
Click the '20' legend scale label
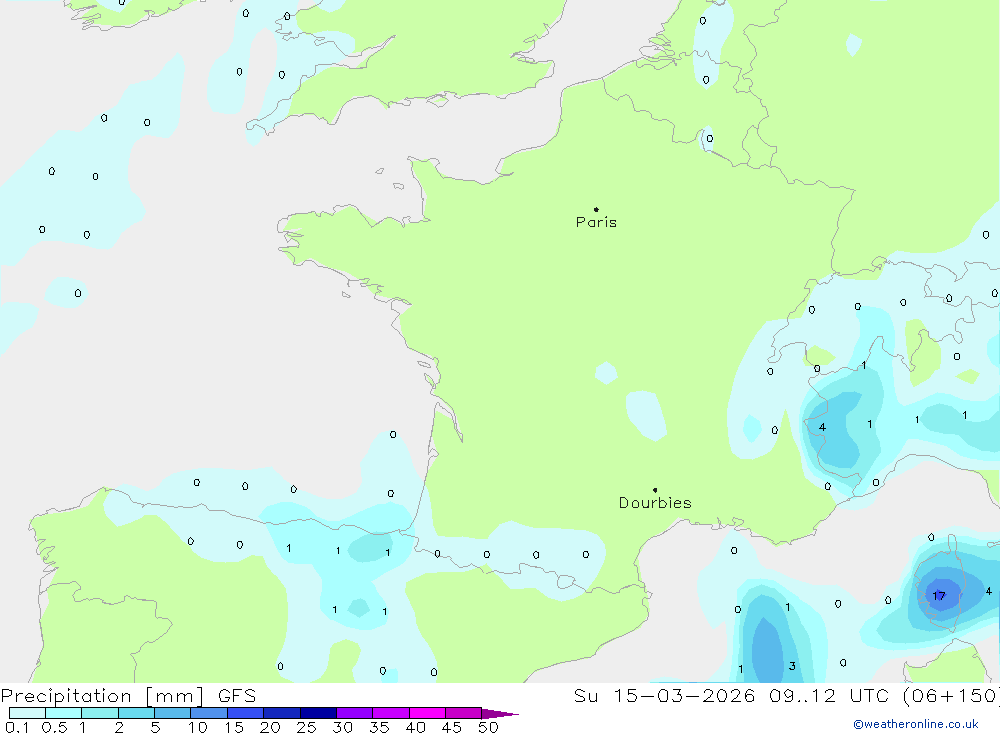pos(270,727)
